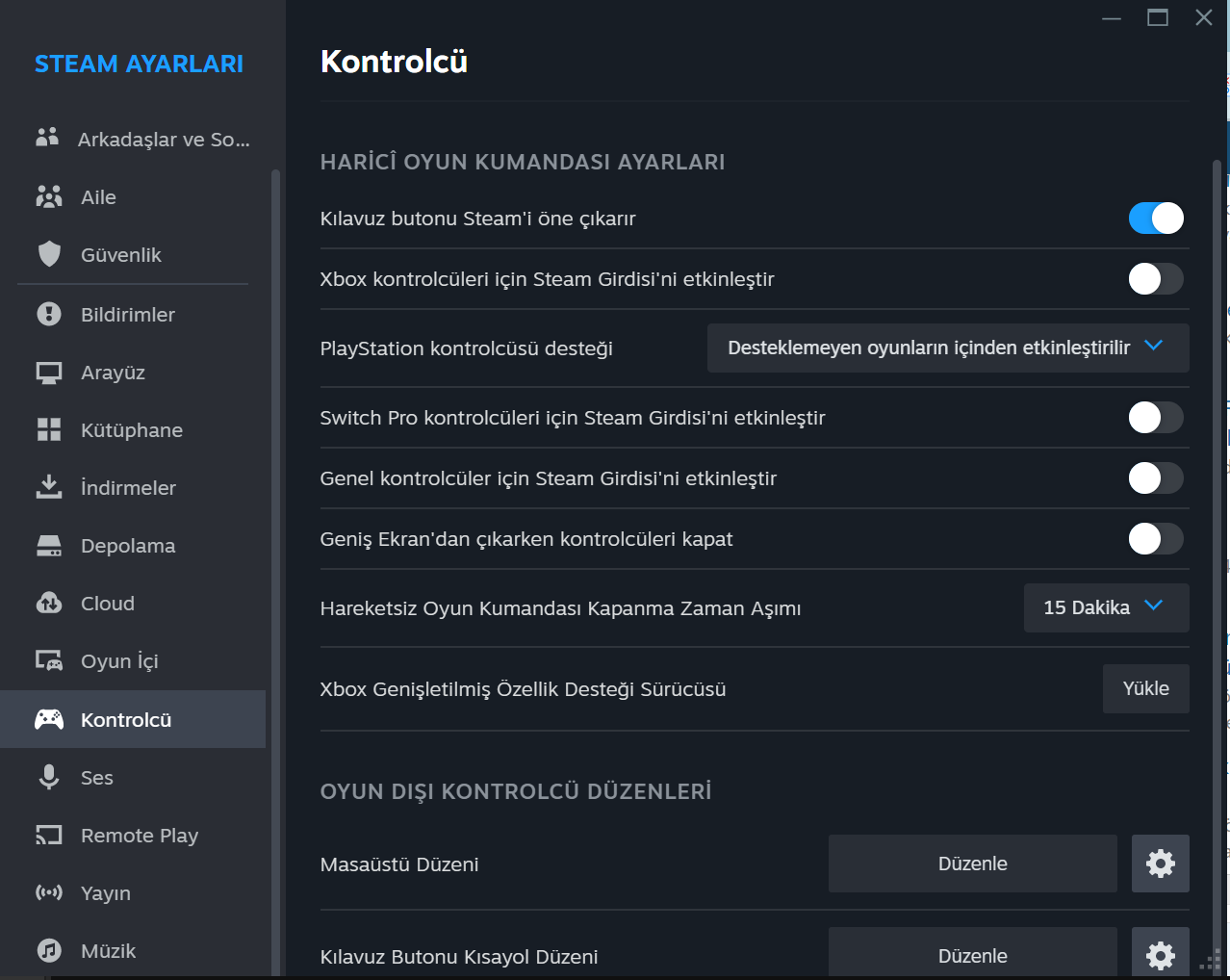Click the Kütüphane grid icon
The width and height of the screenshot is (1230, 980).
point(48,429)
